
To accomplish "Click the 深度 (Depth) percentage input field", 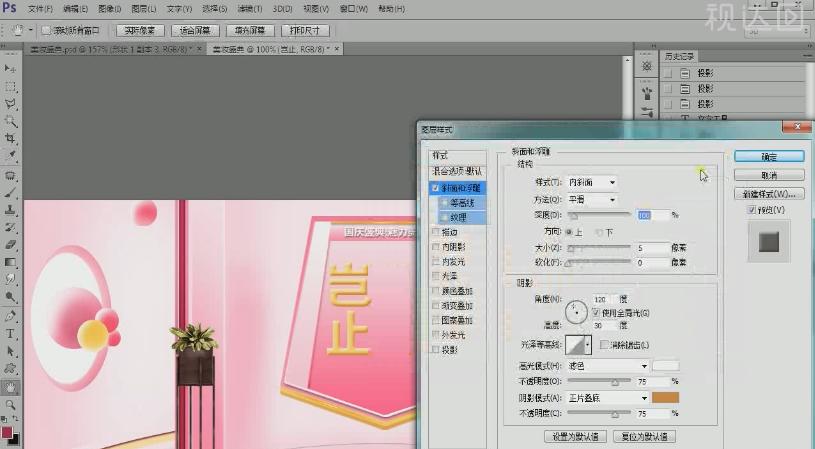I will 653,215.
